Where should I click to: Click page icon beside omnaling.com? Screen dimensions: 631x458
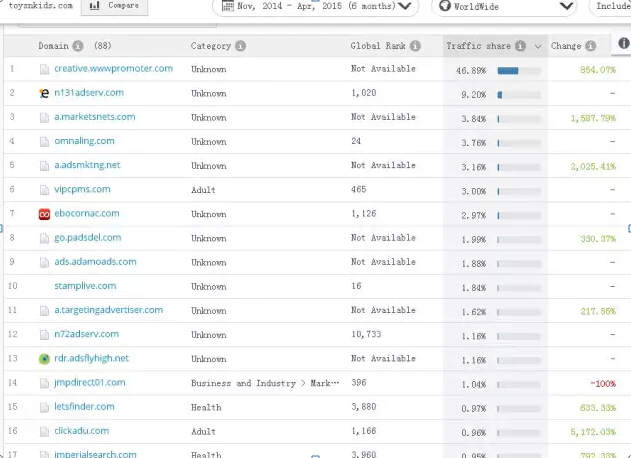[44, 142]
